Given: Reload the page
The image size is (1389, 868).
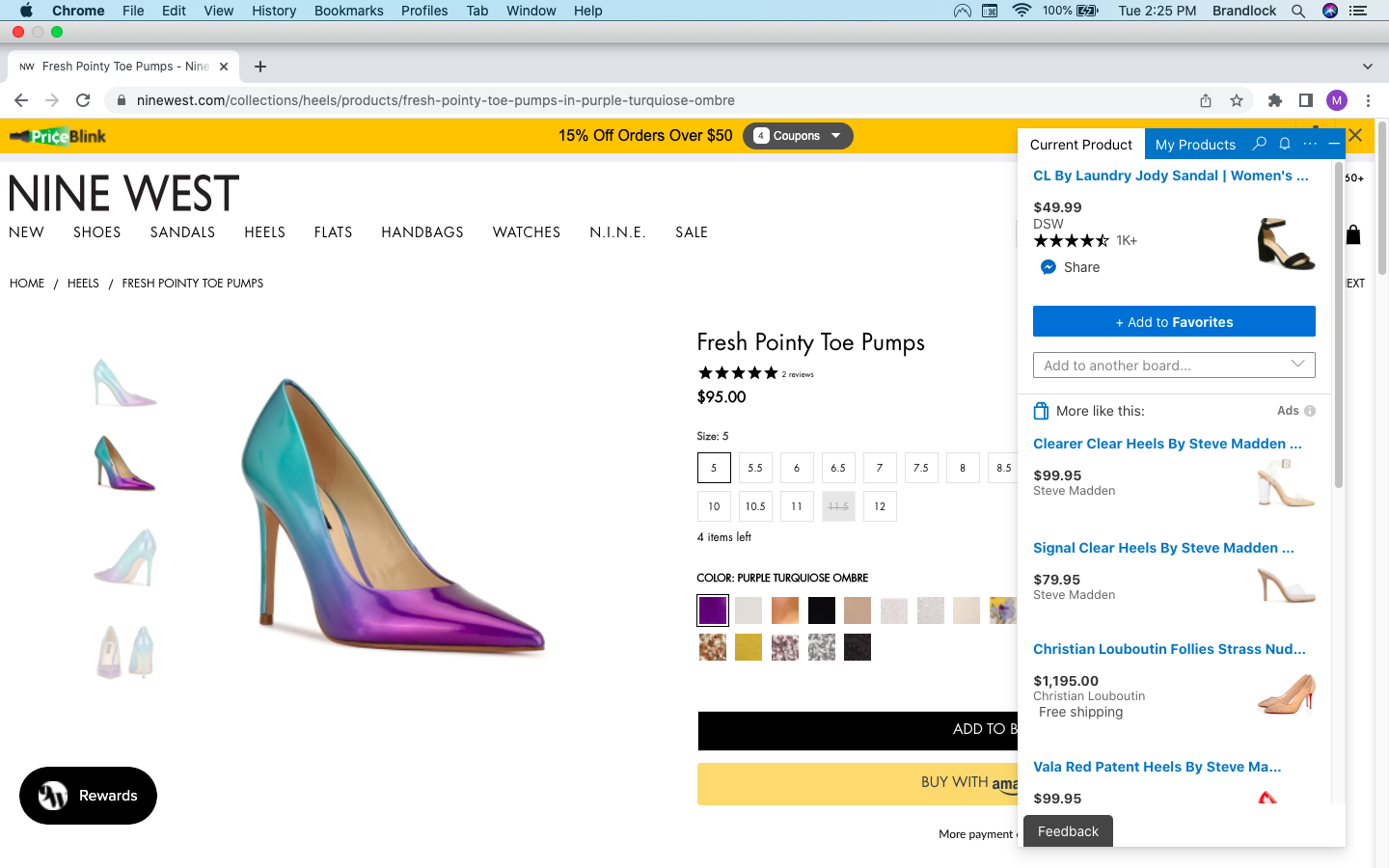Looking at the screenshot, I should click(83, 100).
